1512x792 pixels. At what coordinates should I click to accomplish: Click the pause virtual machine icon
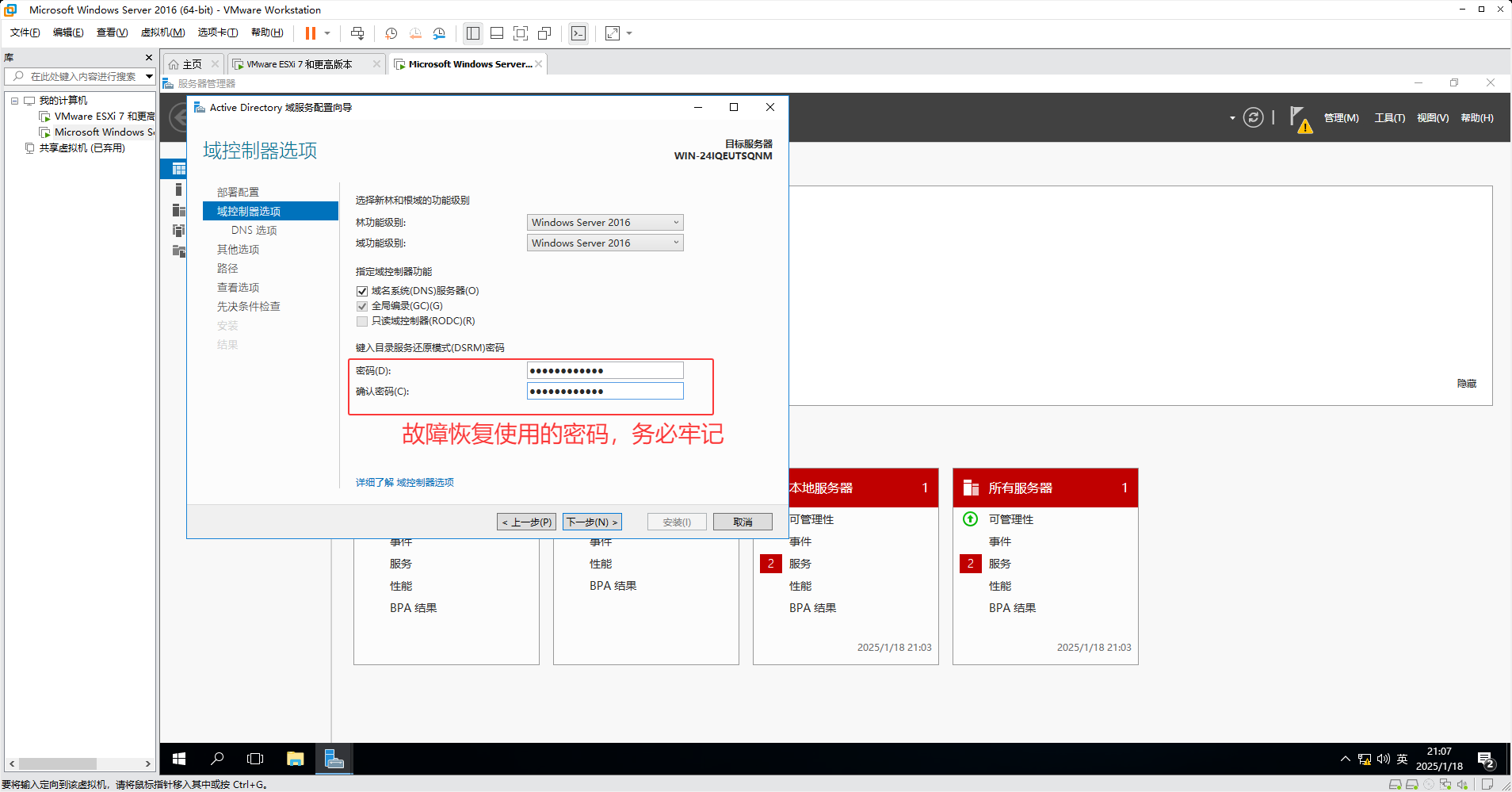(x=311, y=33)
